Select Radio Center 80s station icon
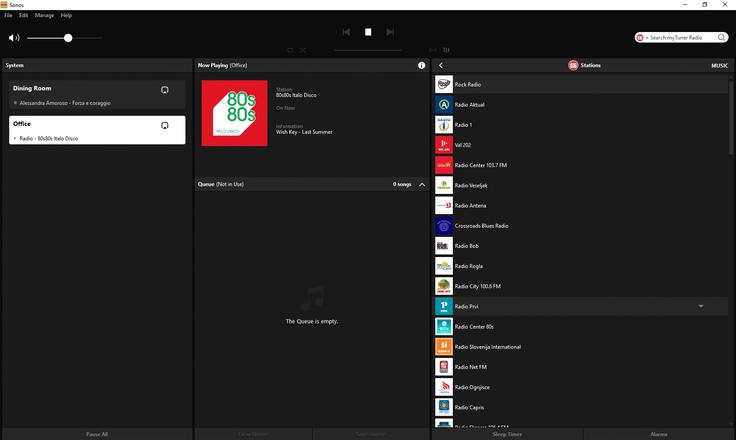Screen dimensions: 736x440 [x=444, y=327]
